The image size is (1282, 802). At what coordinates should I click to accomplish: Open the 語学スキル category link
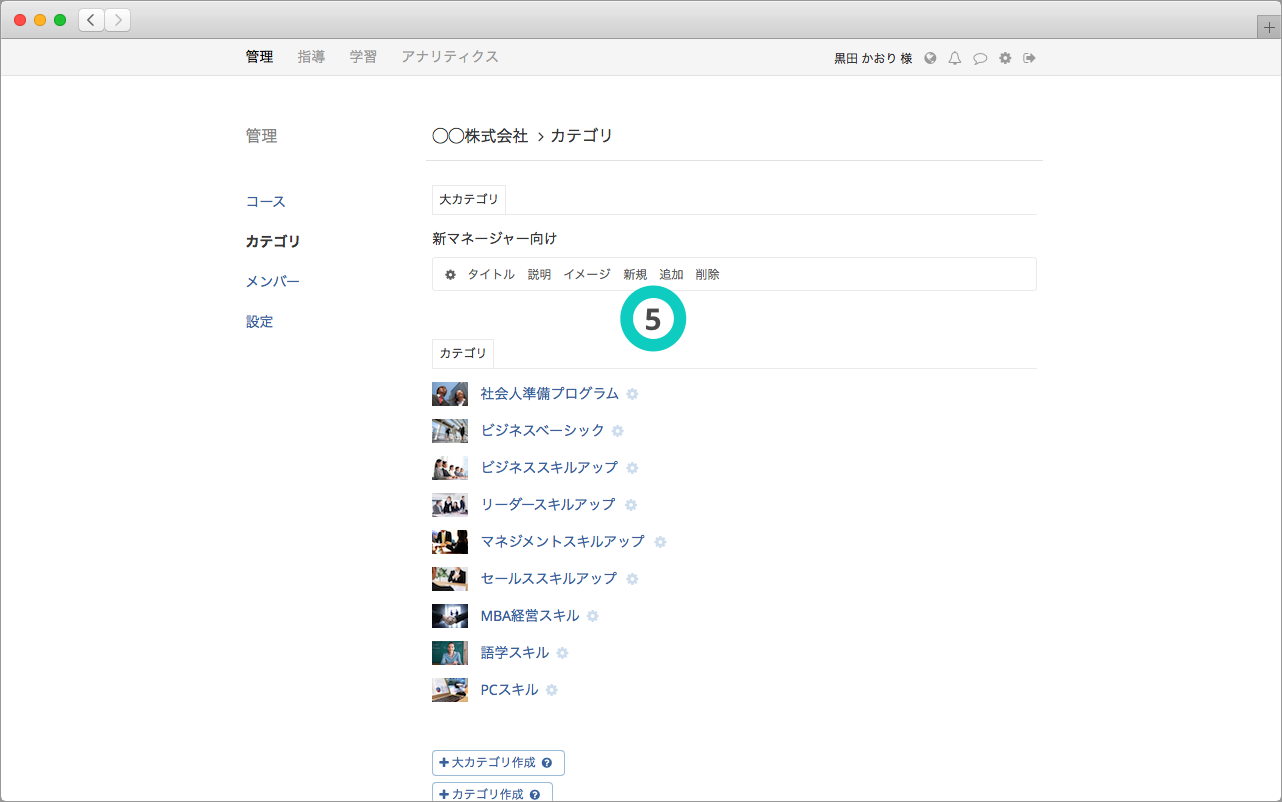(514, 653)
